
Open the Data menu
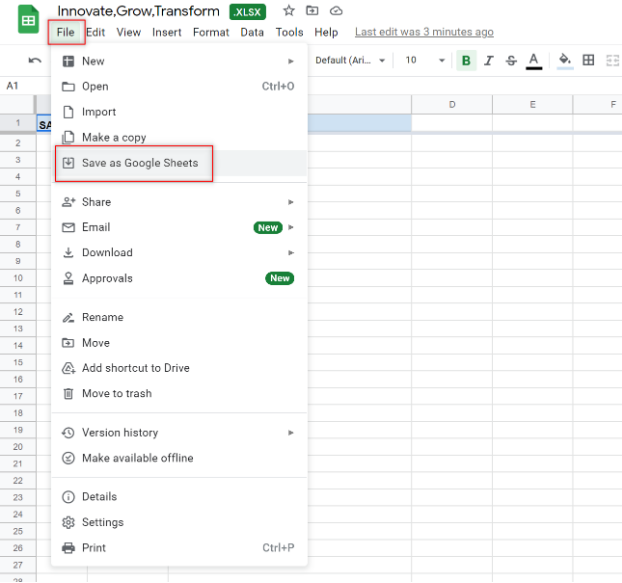[x=252, y=32]
